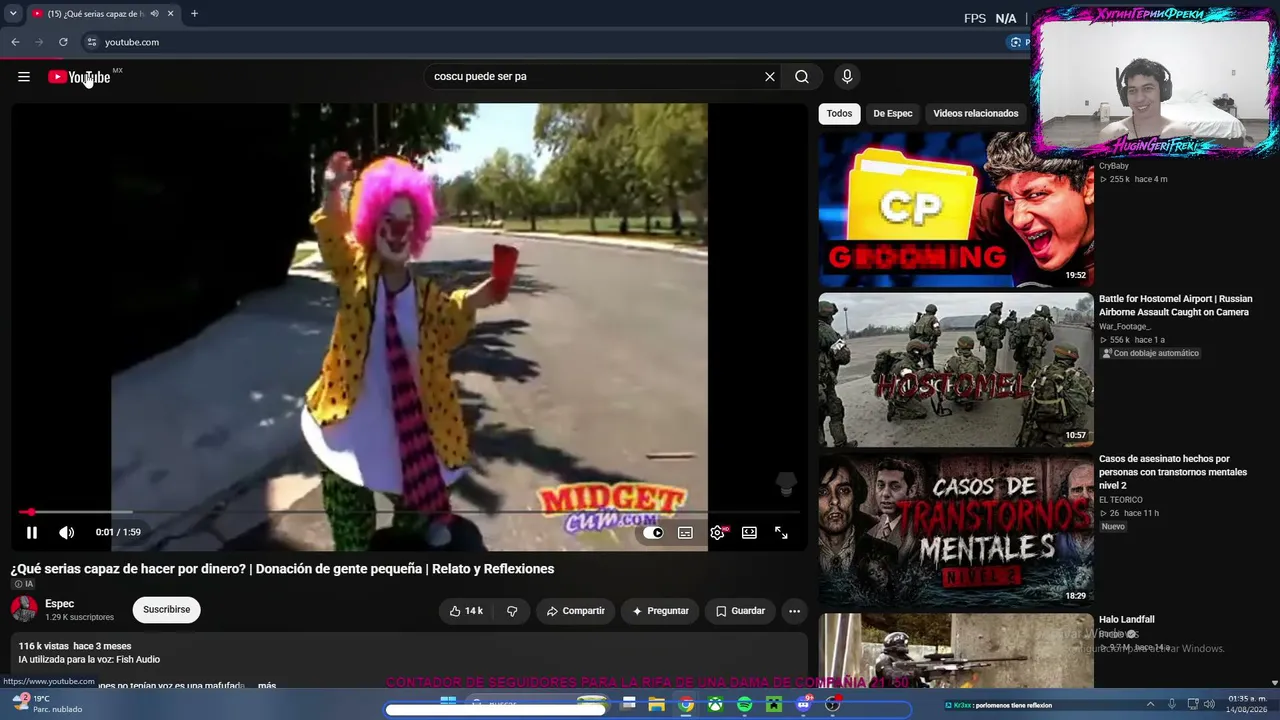1280x720 pixels.
Task: Open 'Casos de asesinato' video title
Action: click(x=1172, y=472)
